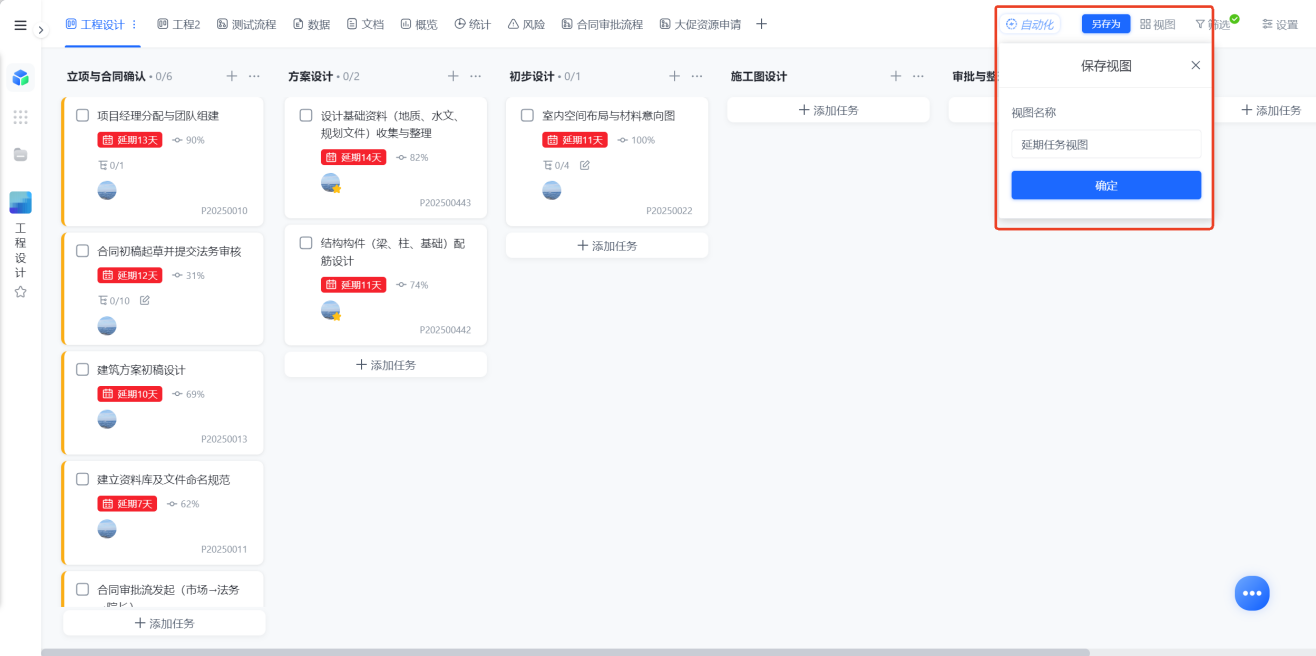Check the 建立资料库及文件命名规范 task checkbox
Viewport: 1316px width, 656px height.
(83, 479)
